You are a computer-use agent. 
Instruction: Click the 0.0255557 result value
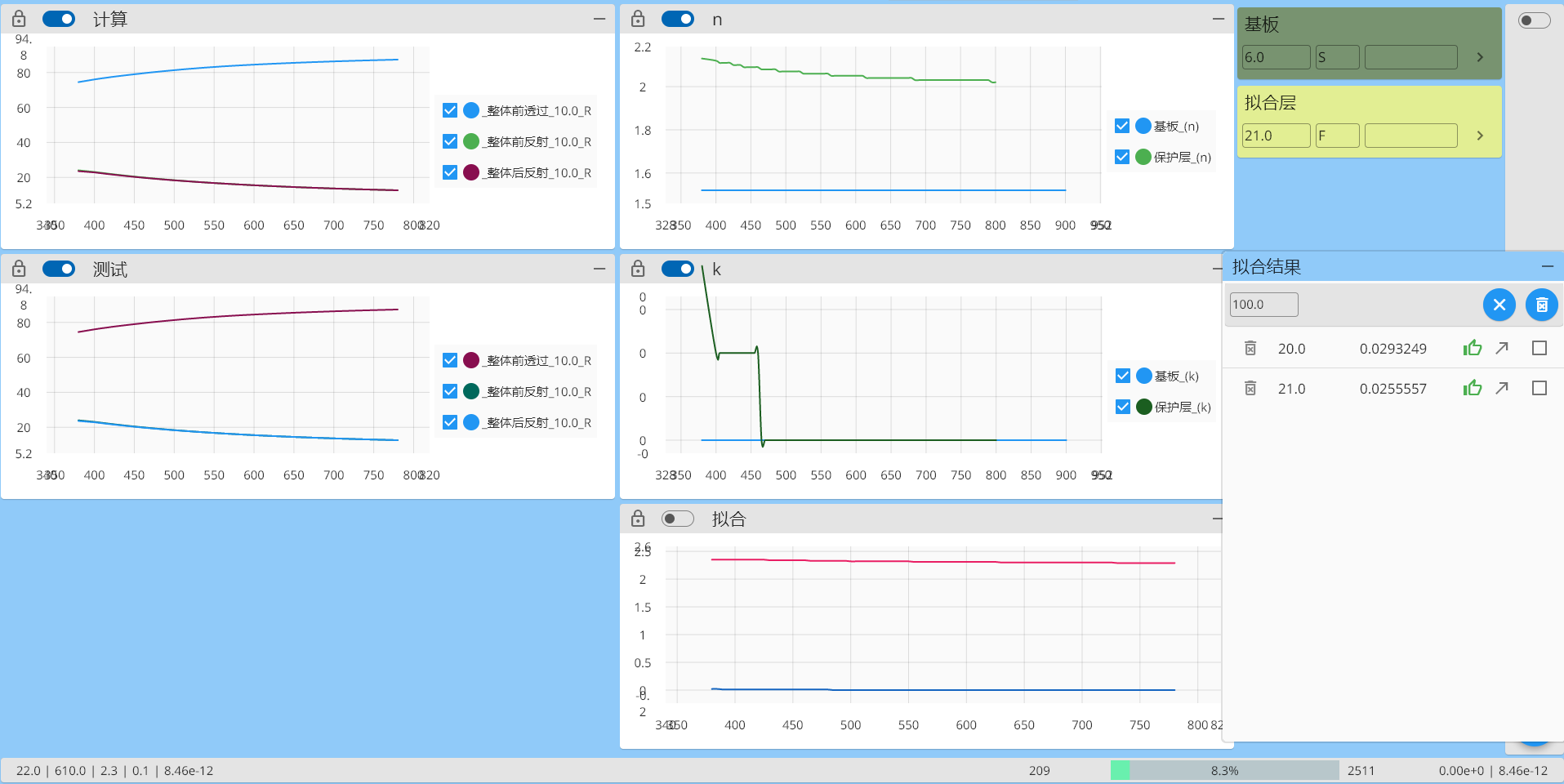(x=1392, y=389)
